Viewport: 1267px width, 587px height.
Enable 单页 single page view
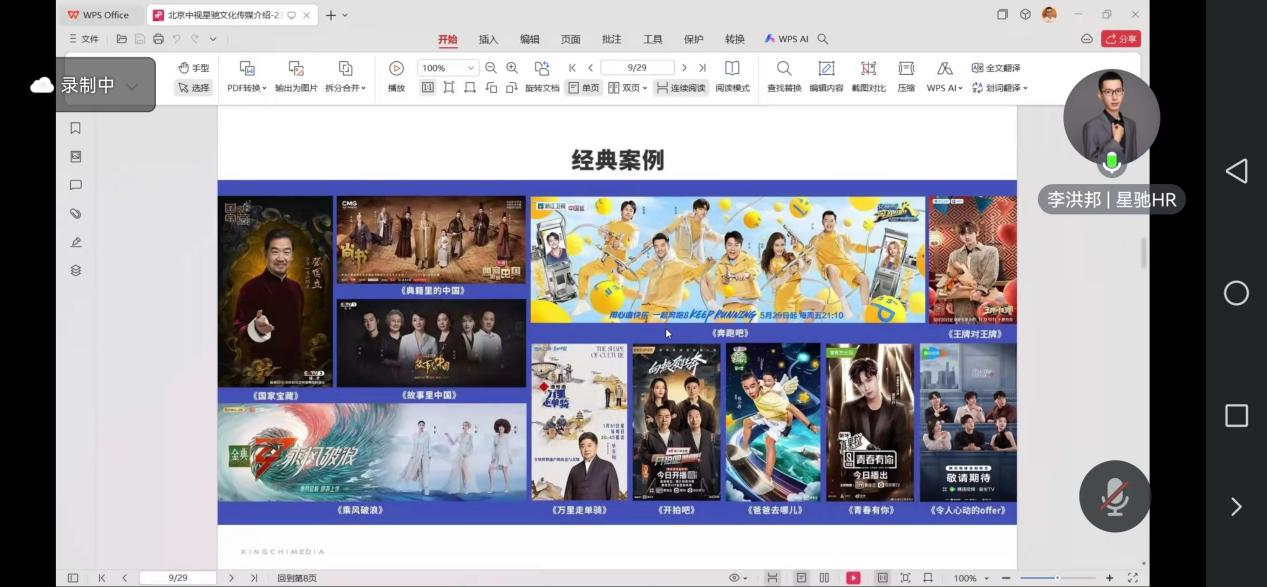[x=584, y=88]
